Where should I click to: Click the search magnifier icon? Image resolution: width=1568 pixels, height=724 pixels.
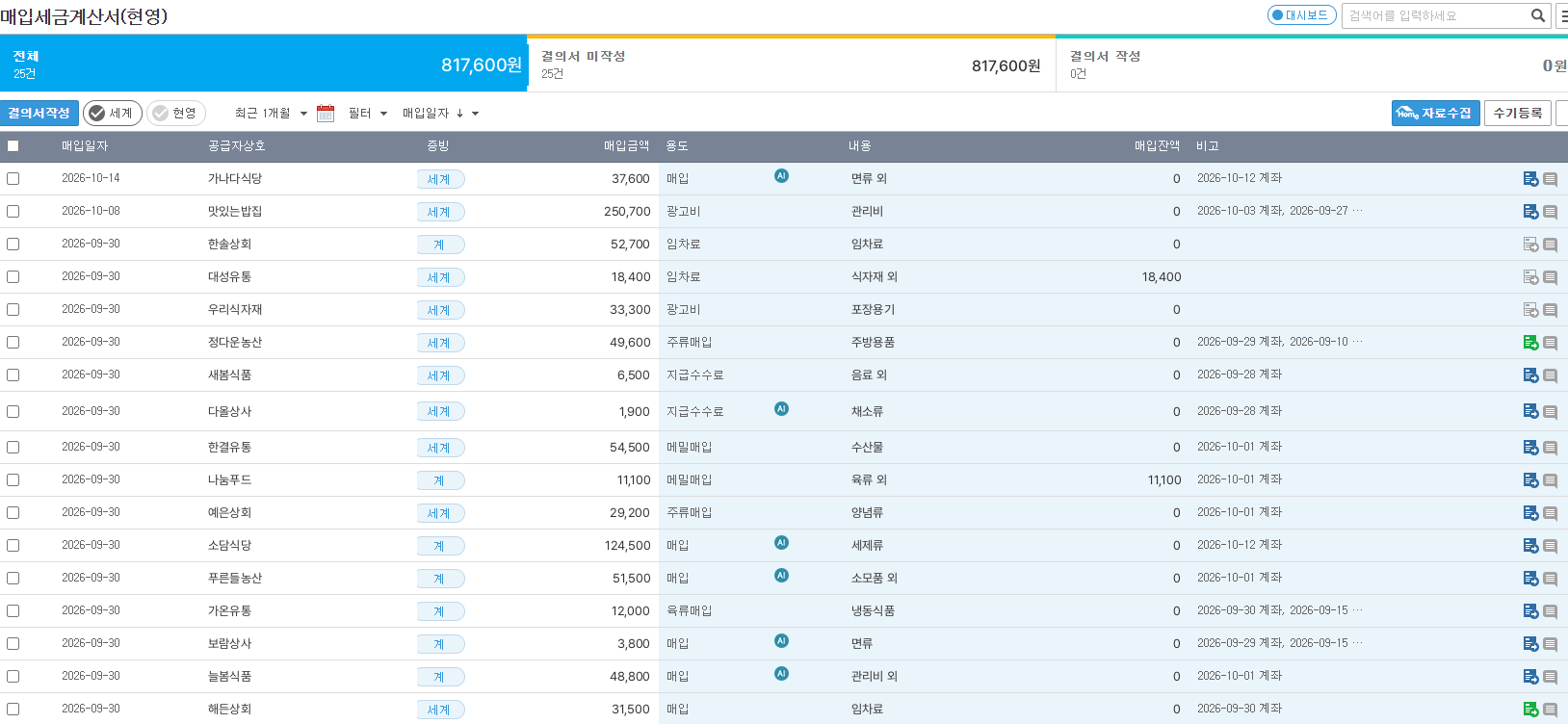point(1537,15)
